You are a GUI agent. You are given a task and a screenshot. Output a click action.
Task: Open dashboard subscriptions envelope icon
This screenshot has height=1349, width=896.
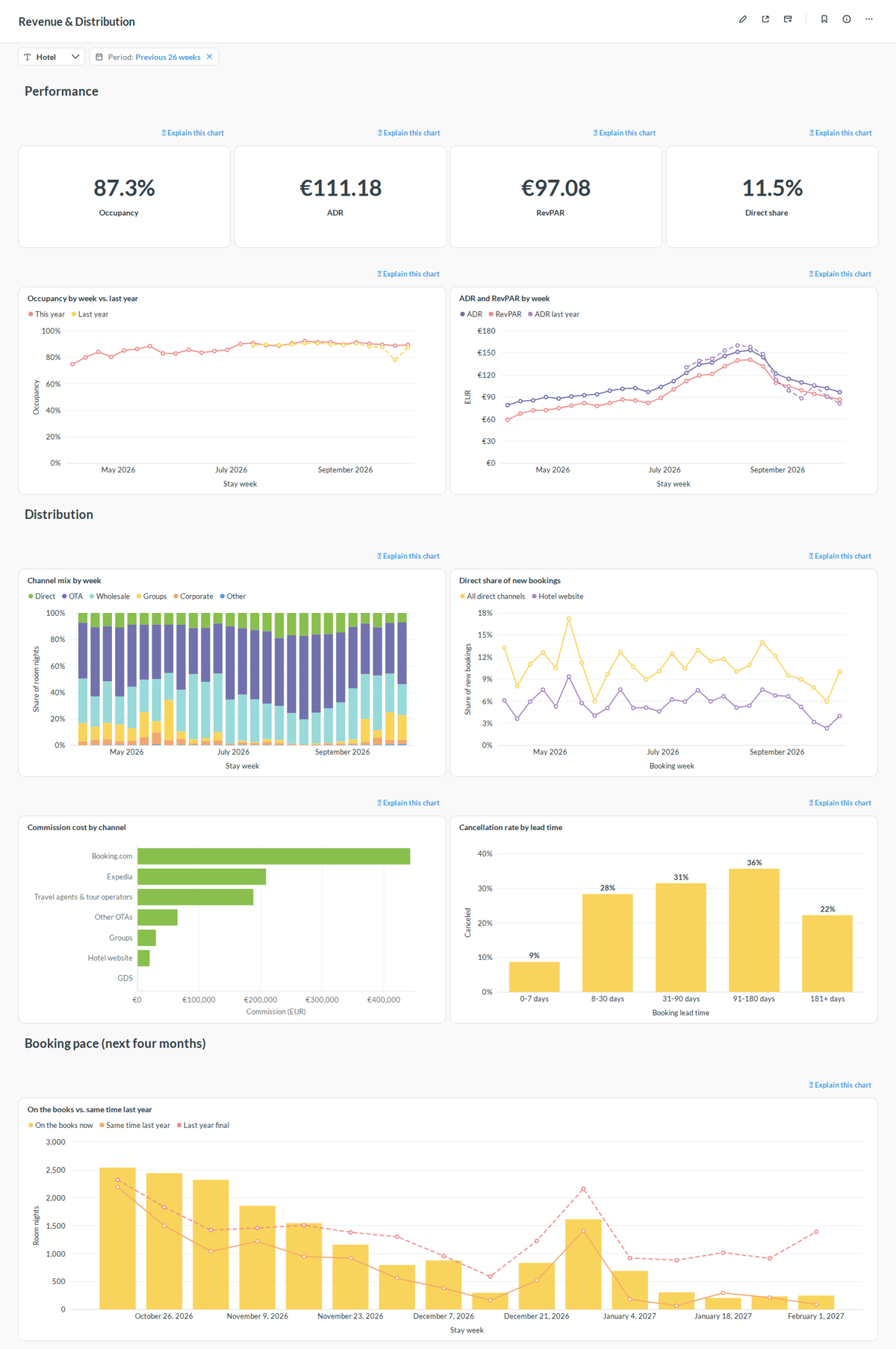coord(788,19)
